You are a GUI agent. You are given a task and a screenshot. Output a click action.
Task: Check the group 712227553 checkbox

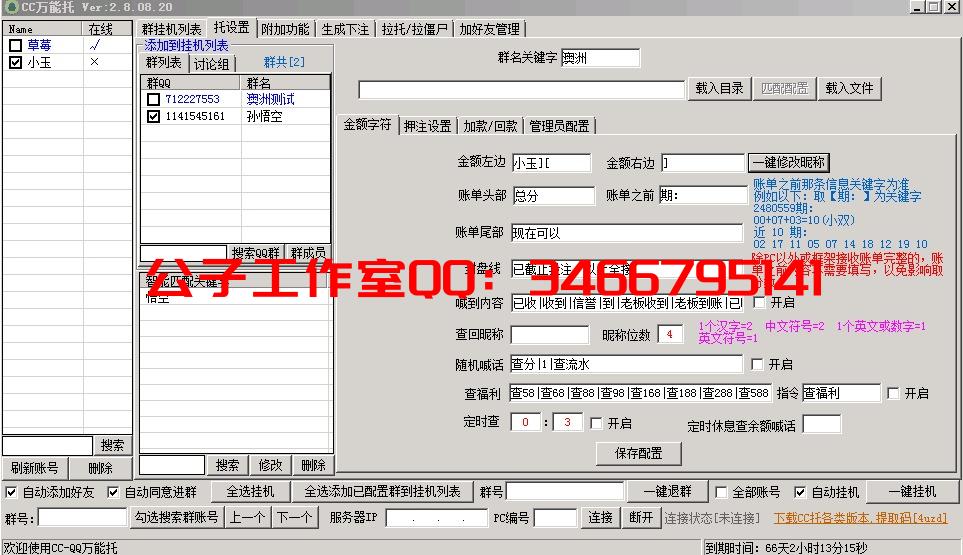[x=154, y=99]
